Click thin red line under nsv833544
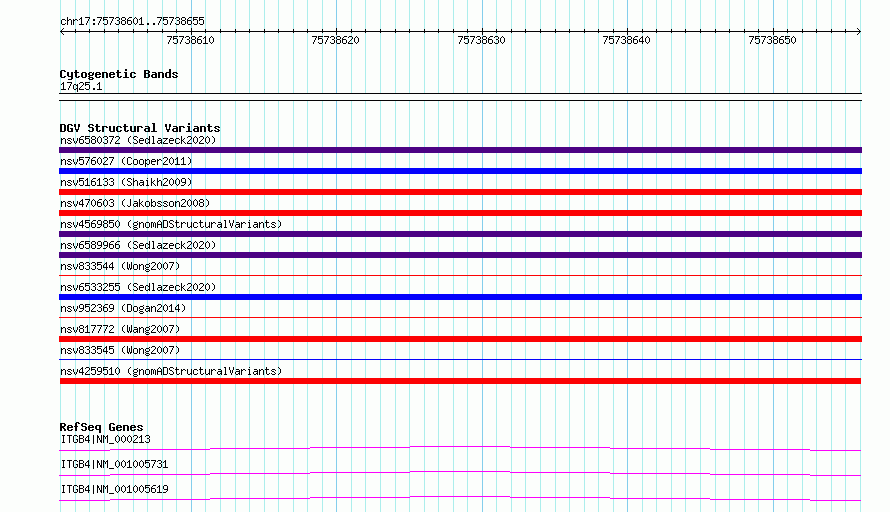 tap(460, 275)
